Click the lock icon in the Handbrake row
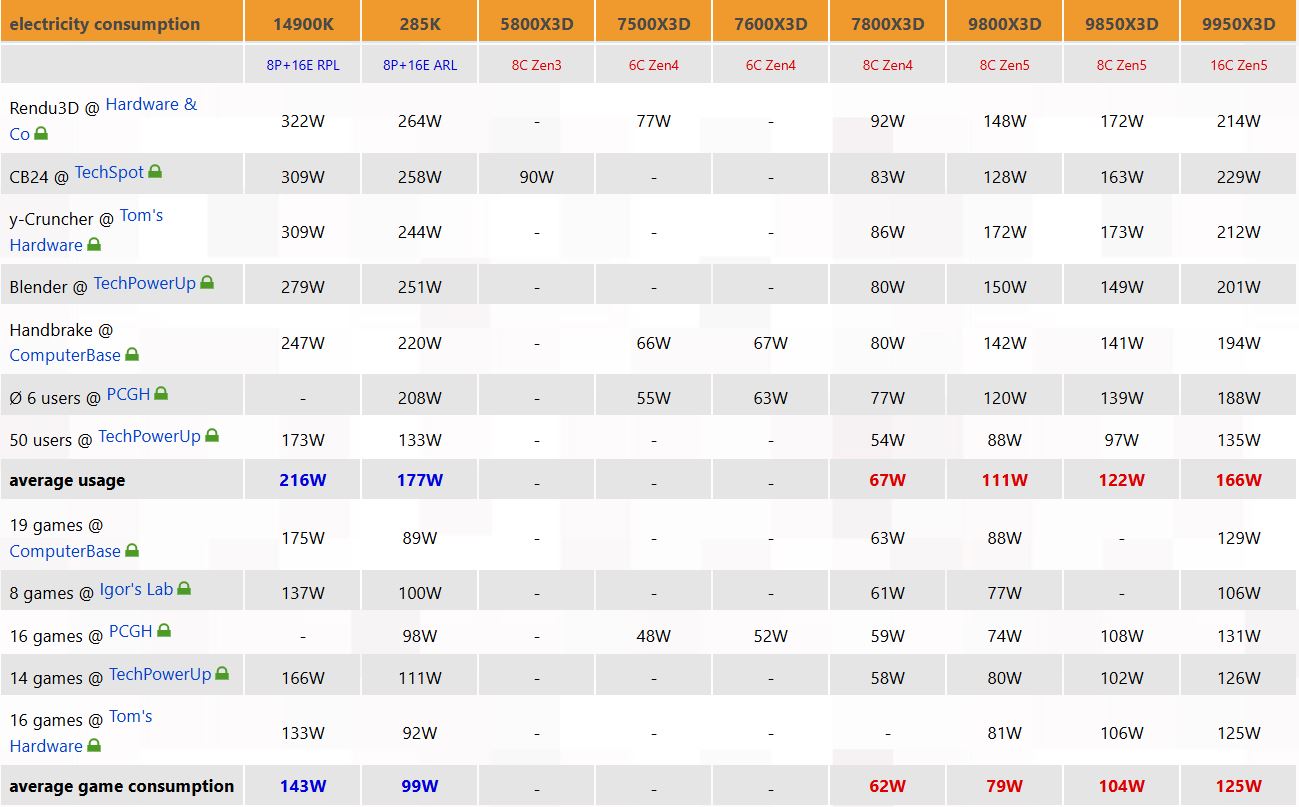Viewport: 1299px width, 807px height. pyautogui.click(x=132, y=355)
